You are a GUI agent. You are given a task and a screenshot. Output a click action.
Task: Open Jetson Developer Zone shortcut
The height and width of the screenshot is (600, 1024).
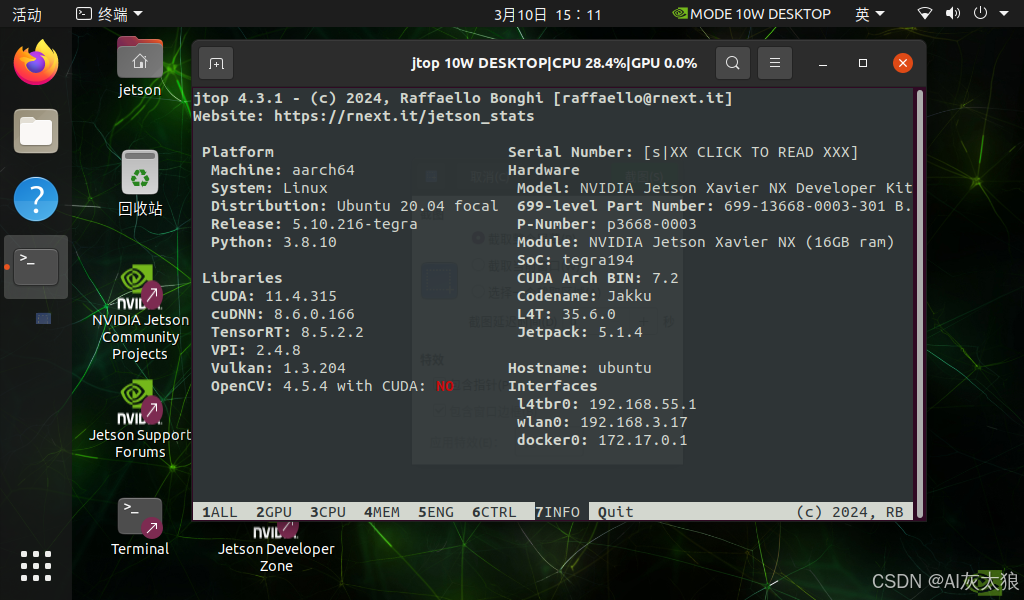tap(276, 547)
